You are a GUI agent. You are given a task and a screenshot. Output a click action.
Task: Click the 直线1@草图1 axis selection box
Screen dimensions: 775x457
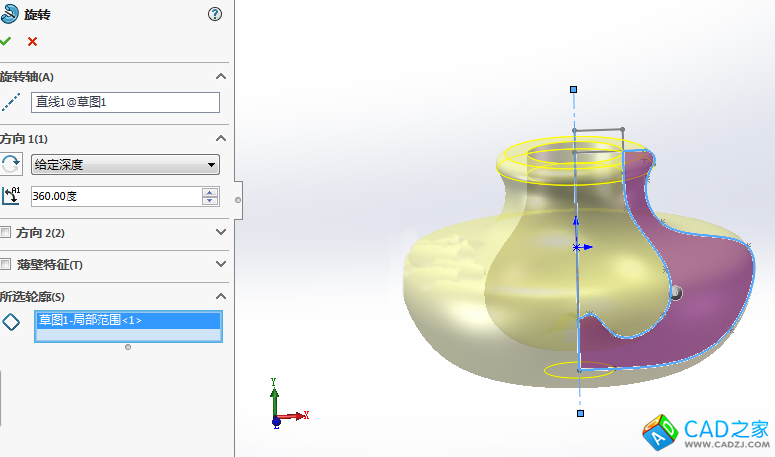(125, 102)
